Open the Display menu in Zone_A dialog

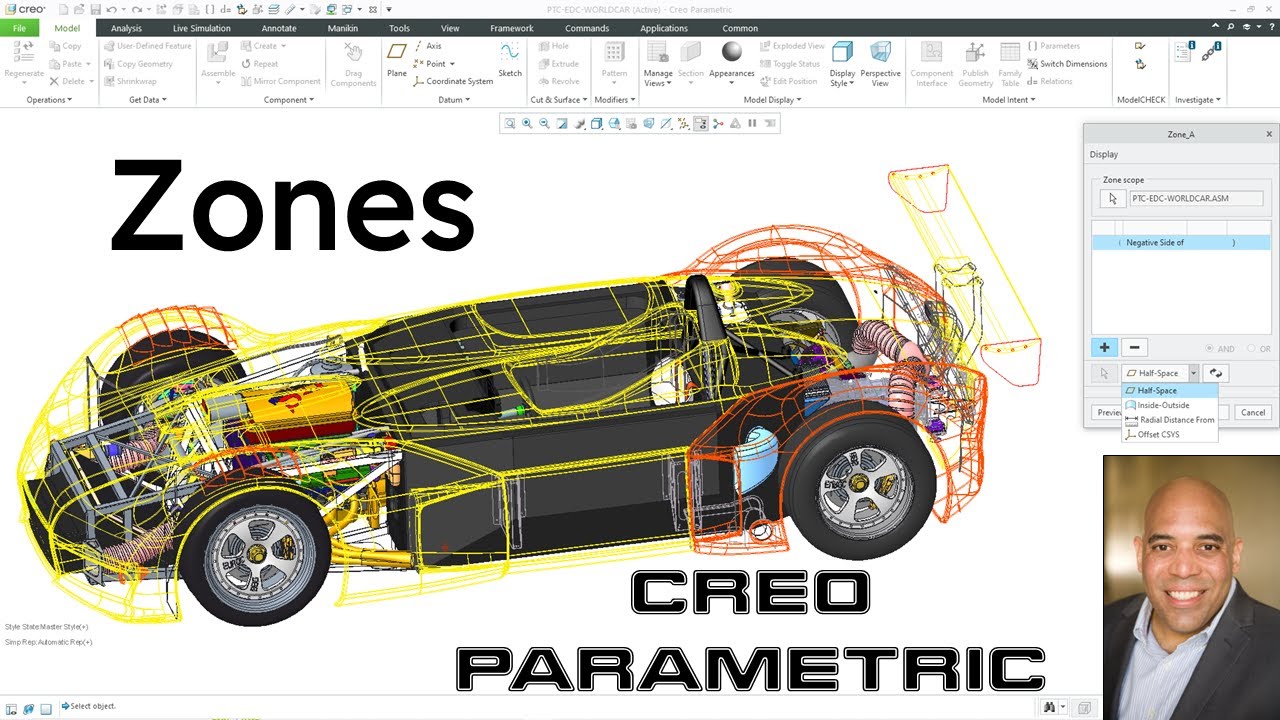tap(1104, 155)
